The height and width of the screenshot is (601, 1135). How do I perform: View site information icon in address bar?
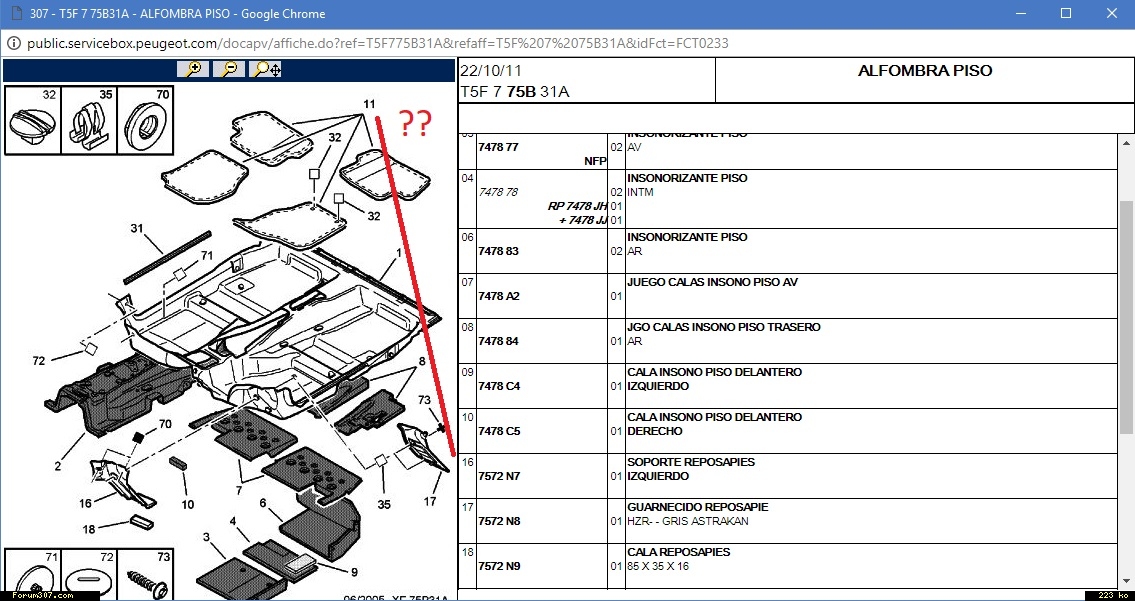point(13,43)
